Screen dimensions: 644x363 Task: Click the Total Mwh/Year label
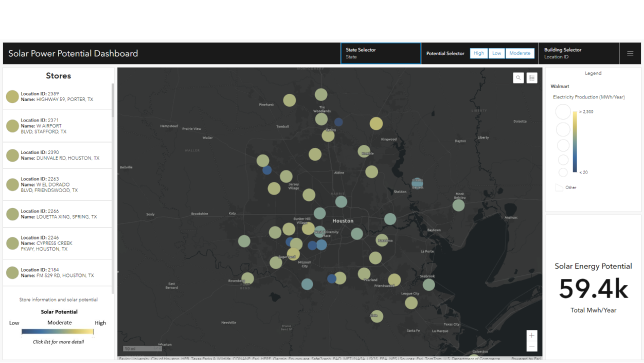(x=593, y=310)
